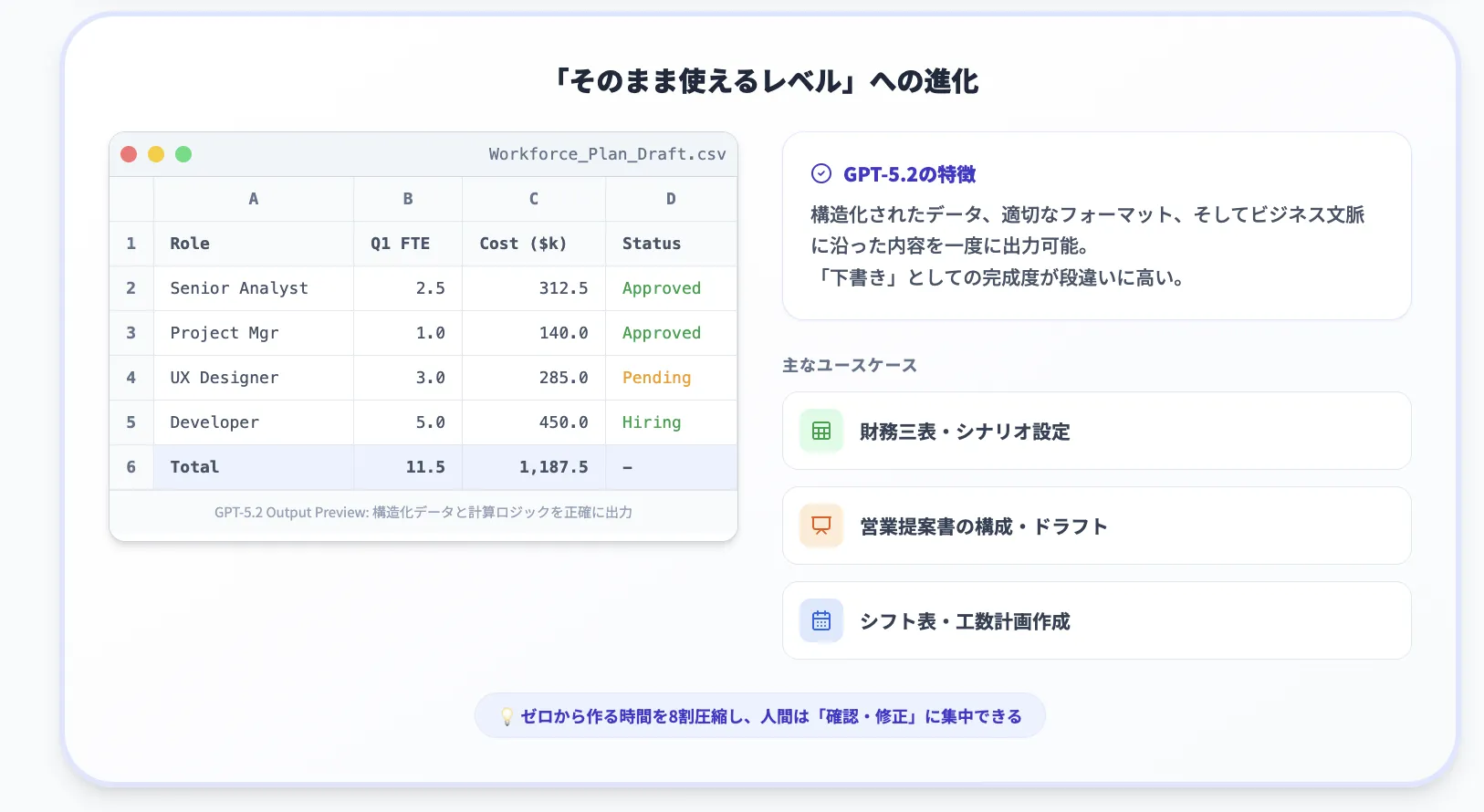Click the ゼロから作る時間を8割圧縮し banner pill

coord(759,716)
